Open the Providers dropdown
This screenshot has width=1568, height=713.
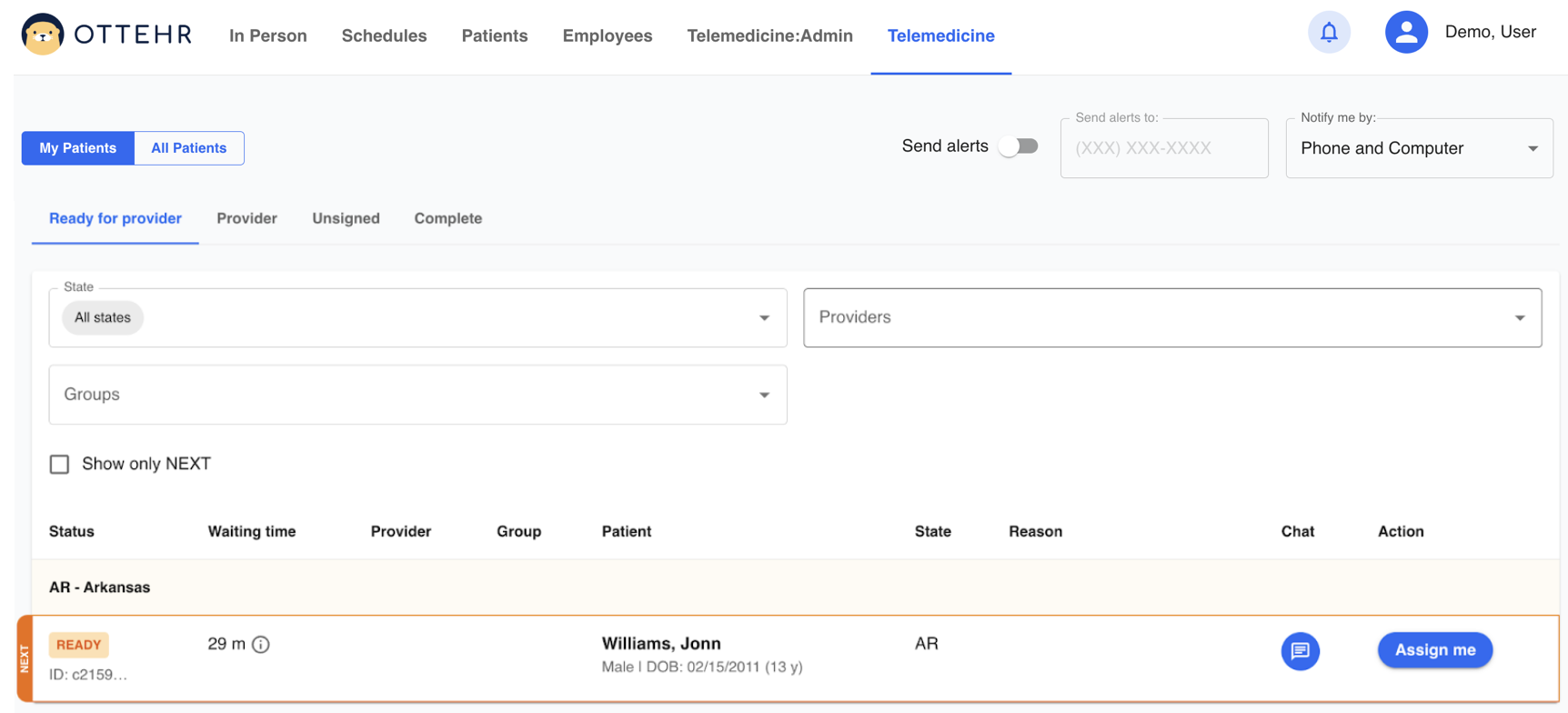coord(1519,318)
